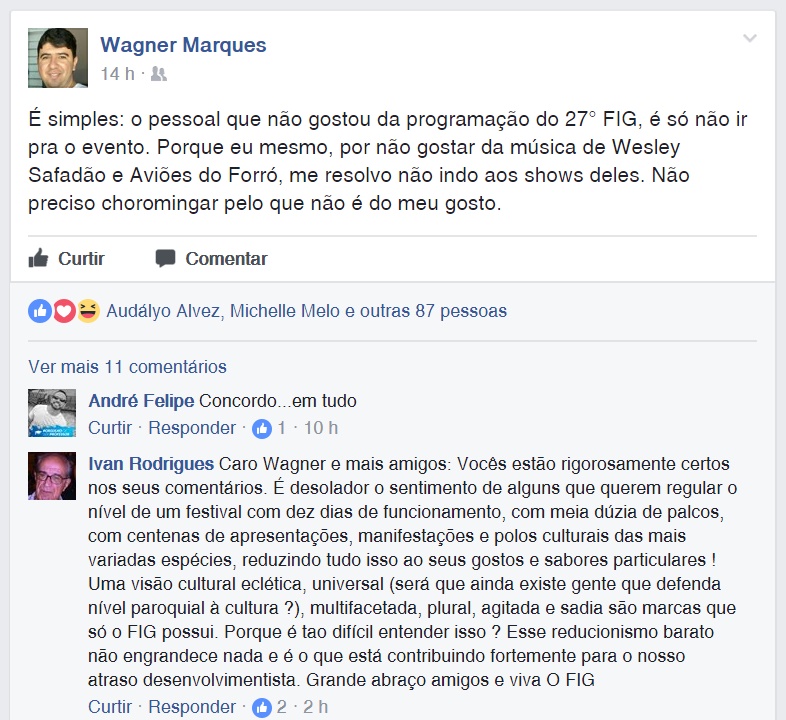Open Wagner Marques profile picture
This screenshot has height=720, width=786.
[58, 58]
